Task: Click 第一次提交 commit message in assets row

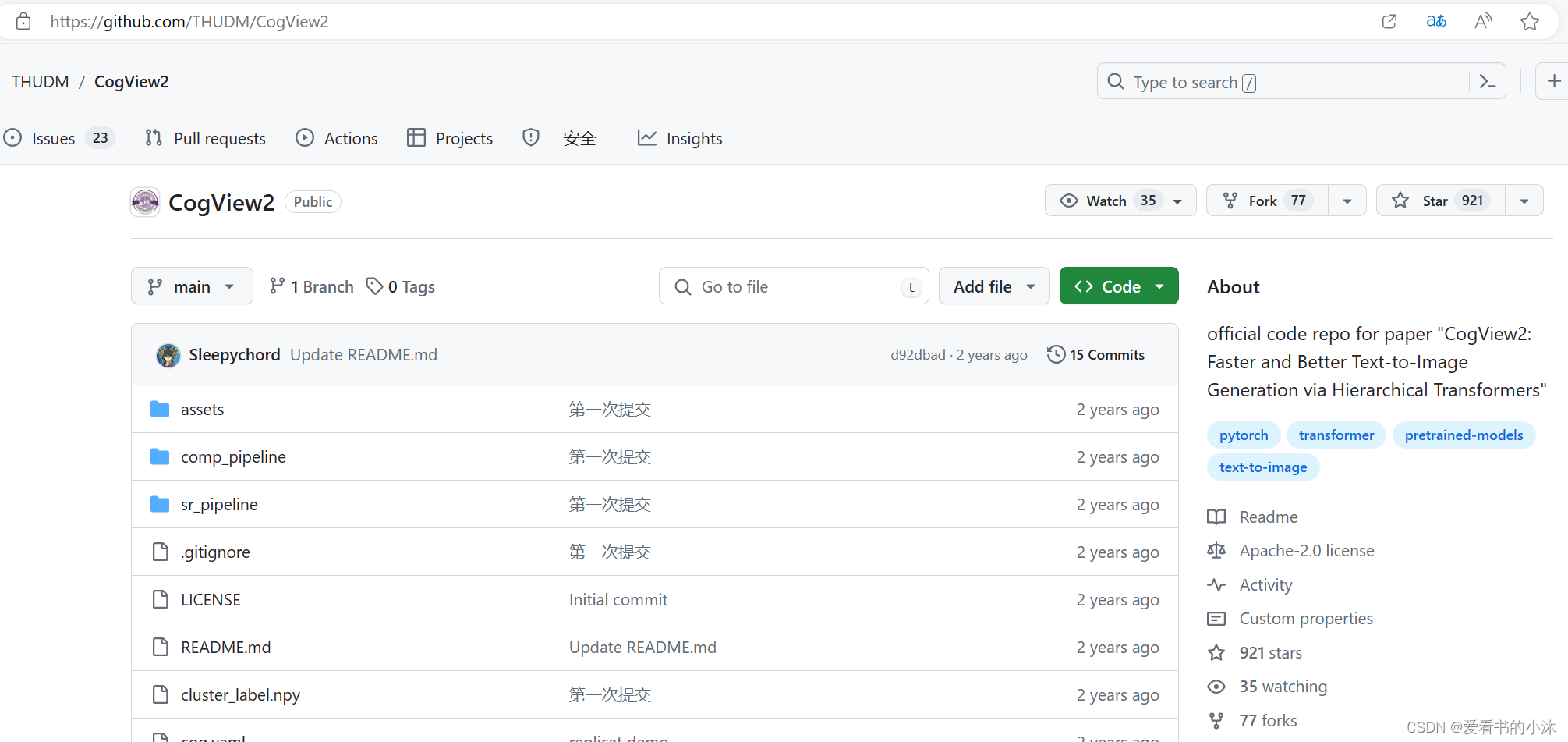Action: (610, 410)
